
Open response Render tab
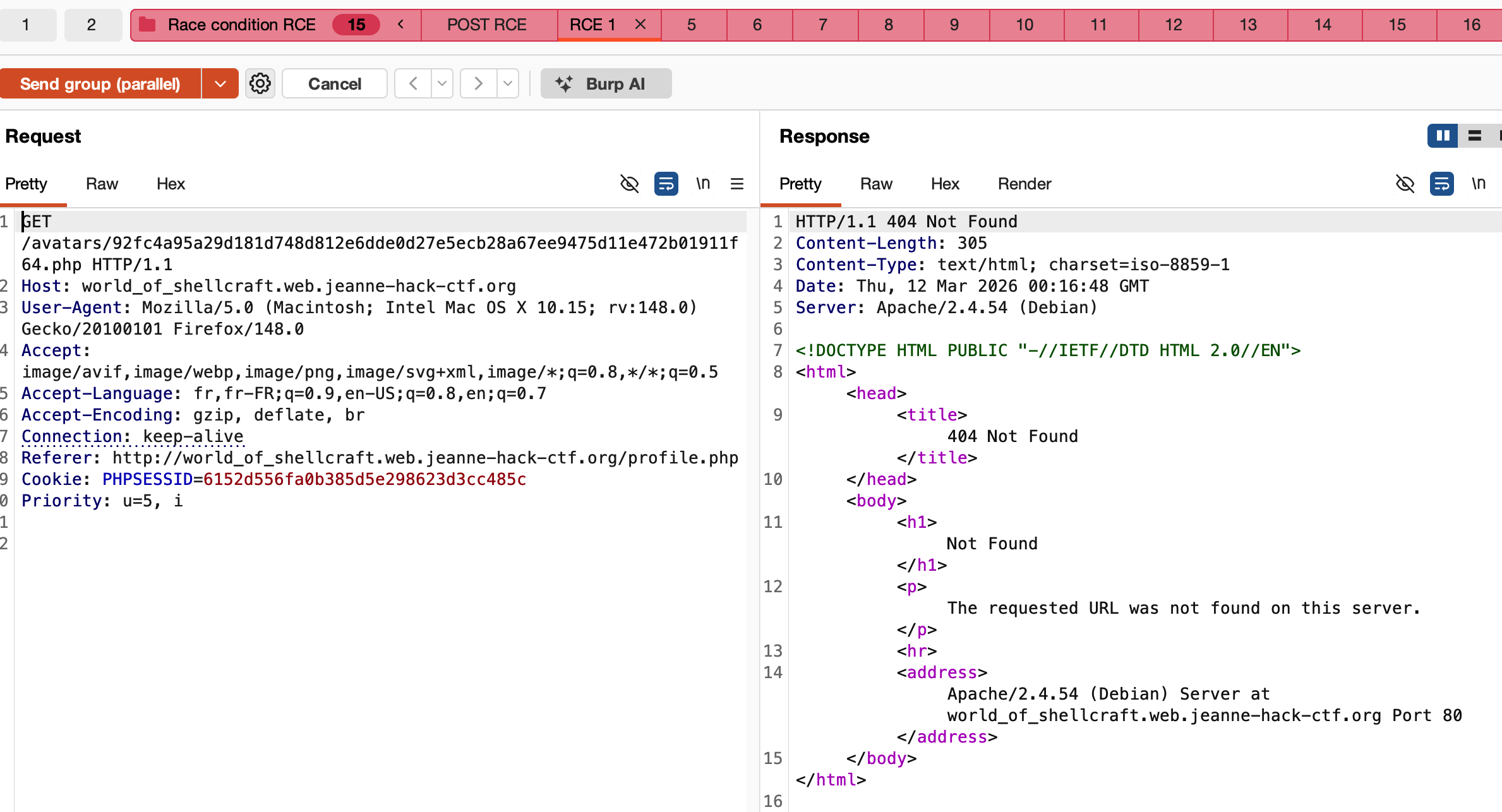pyautogui.click(x=1024, y=184)
